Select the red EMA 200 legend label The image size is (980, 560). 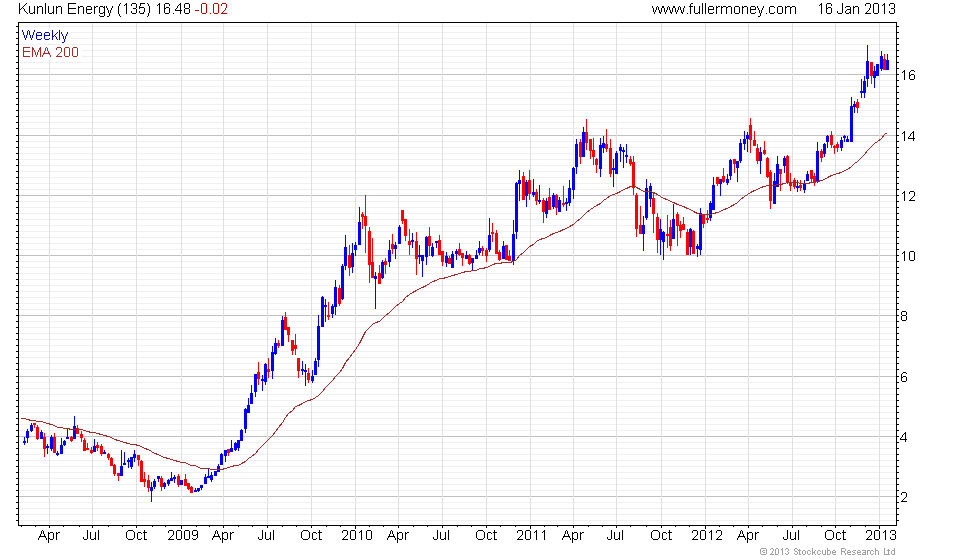(x=50, y=52)
